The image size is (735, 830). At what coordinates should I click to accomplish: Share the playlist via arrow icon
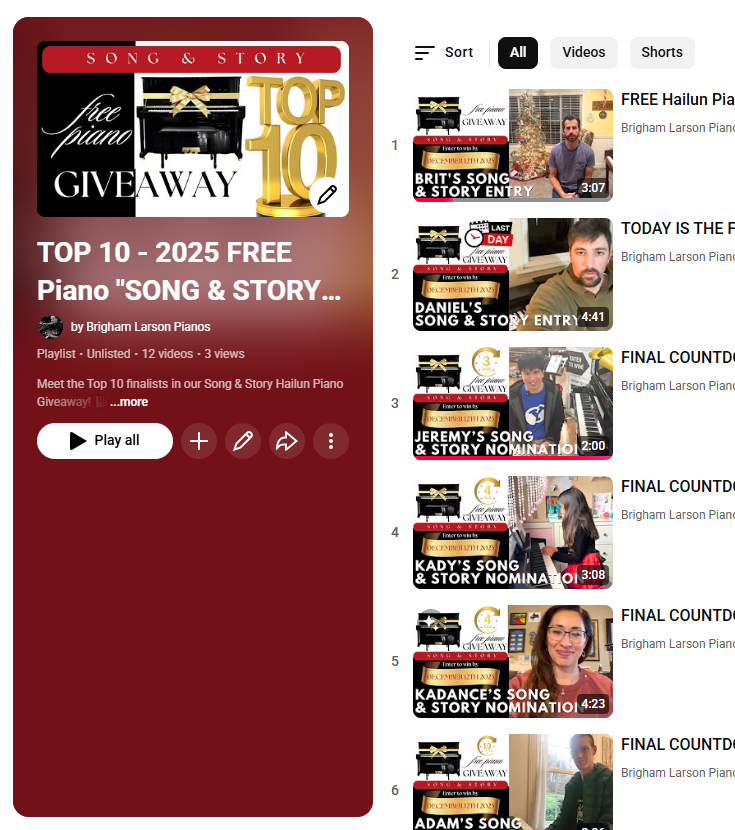click(x=287, y=441)
